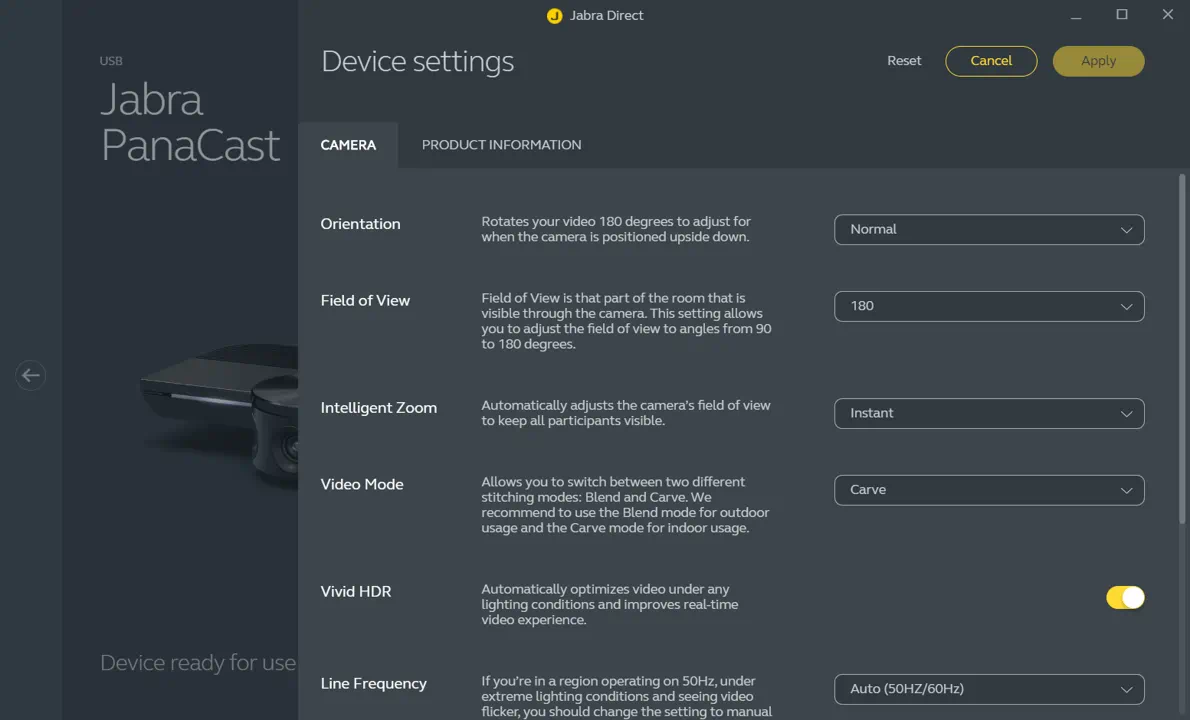Click the chevron in Line Frequency dropdown
The image size is (1190, 720).
(x=1126, y=690)
